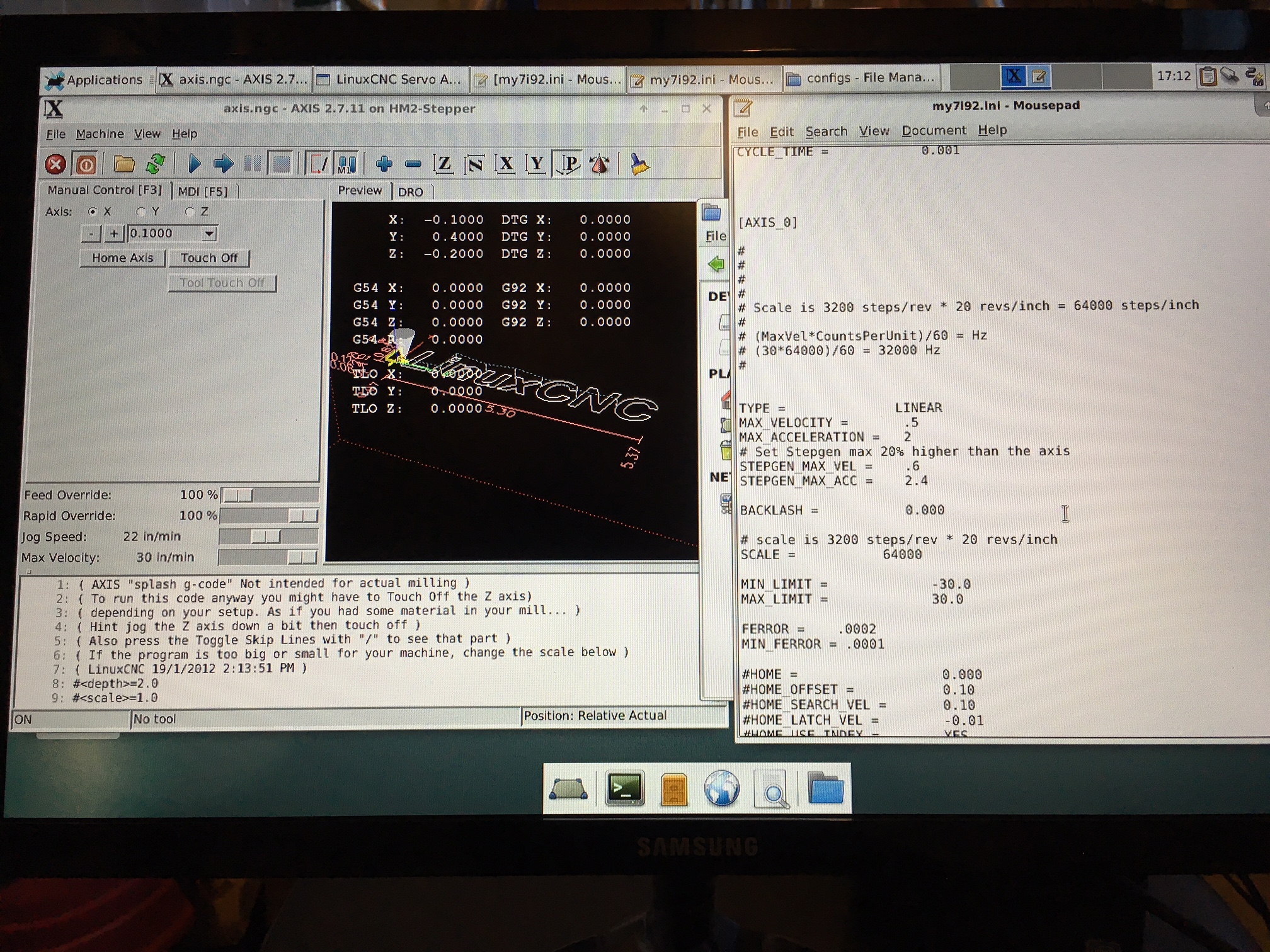
Task: Toggle the Machine Power icon
Action: point(86,164)
